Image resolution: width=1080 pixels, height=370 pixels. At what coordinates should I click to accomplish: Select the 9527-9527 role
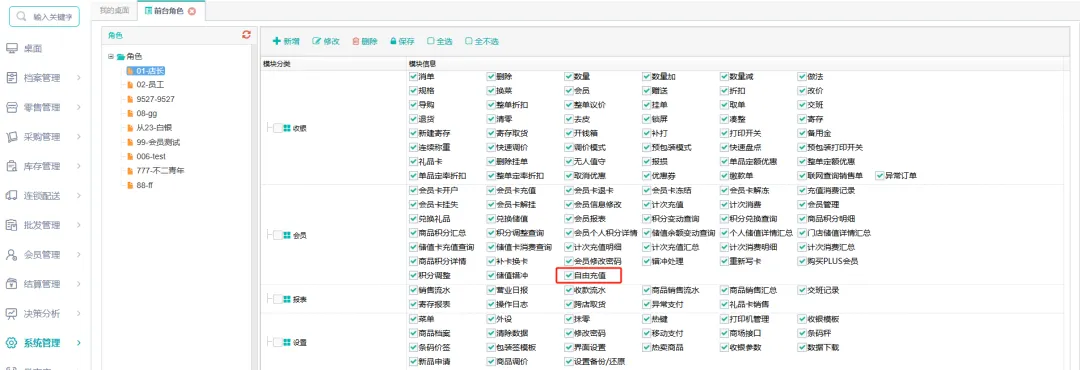[x=155, y=99]
